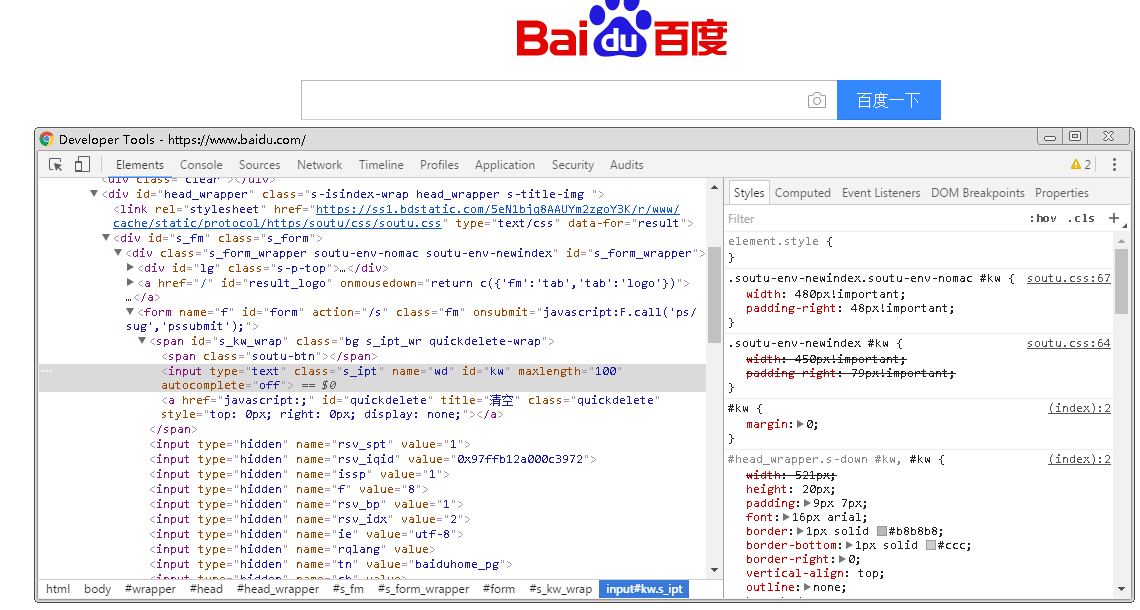Select the hidden input name="rsv_spt" row
The width and height of the screenshot is (1140, 610).
pyautogui.click(x=310, y=444)
